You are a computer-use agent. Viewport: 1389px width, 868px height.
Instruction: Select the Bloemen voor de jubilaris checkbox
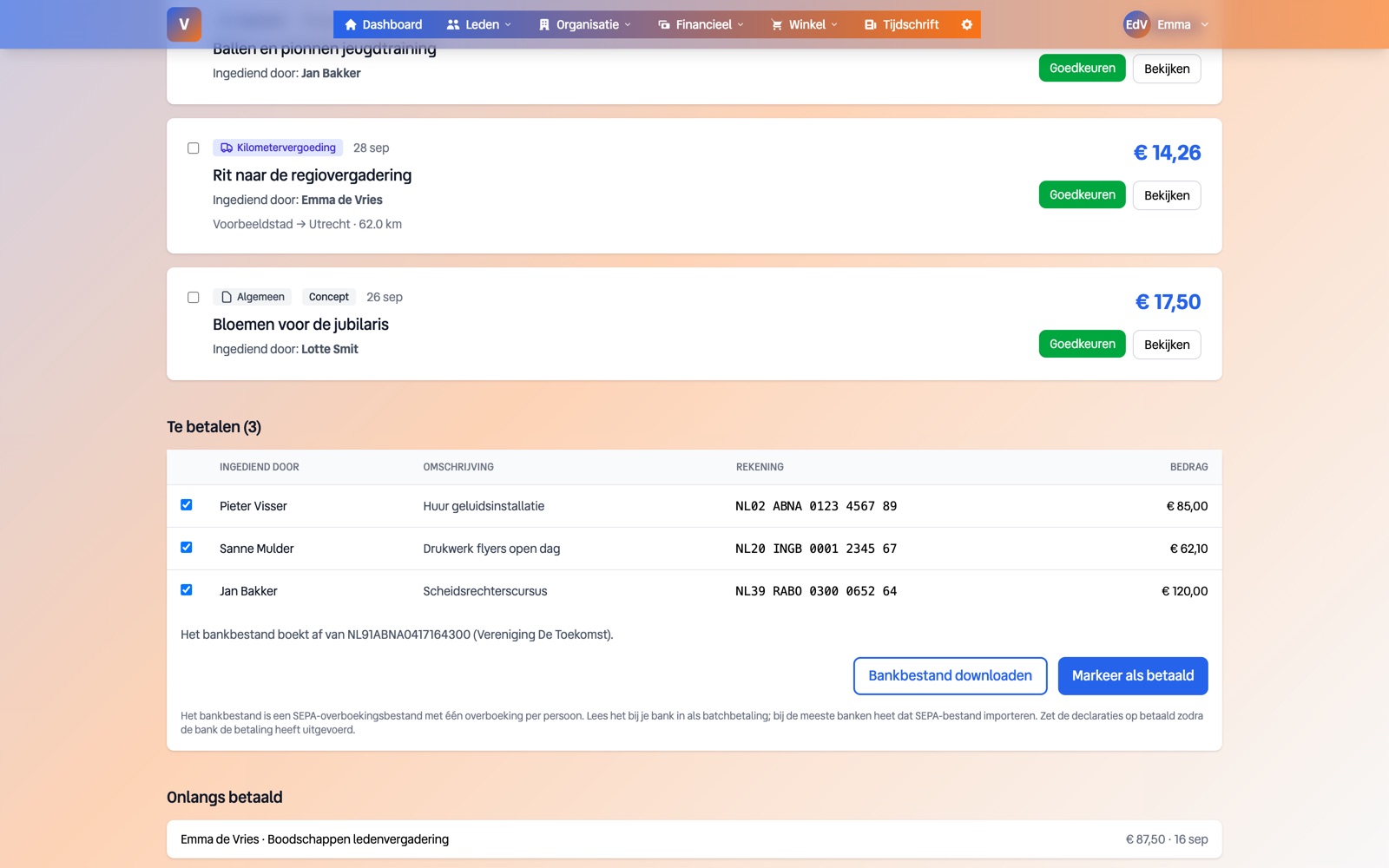[194, 298]
